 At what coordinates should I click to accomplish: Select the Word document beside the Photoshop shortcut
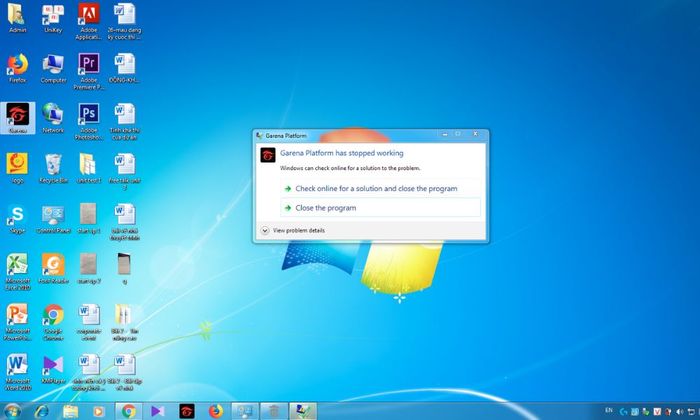(124, 121)
